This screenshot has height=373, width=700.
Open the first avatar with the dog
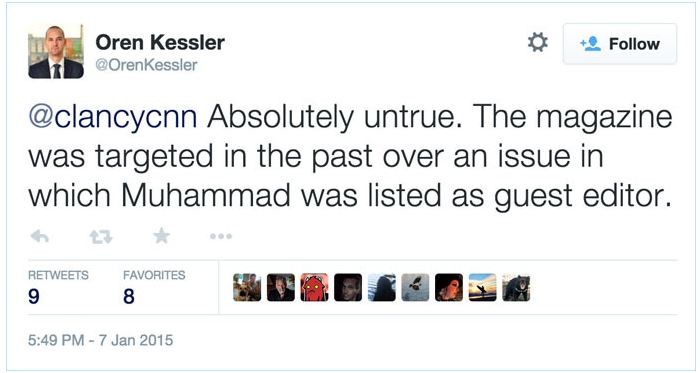[x=247, y=287]
